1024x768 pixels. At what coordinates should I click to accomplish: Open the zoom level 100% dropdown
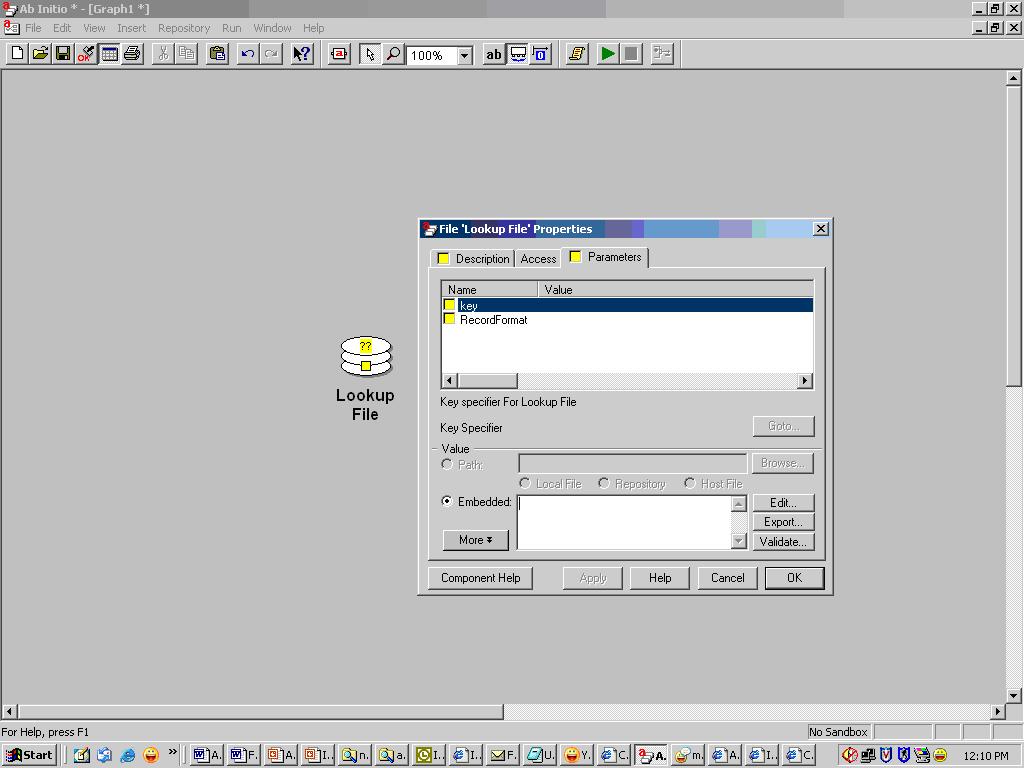[462, 55]
